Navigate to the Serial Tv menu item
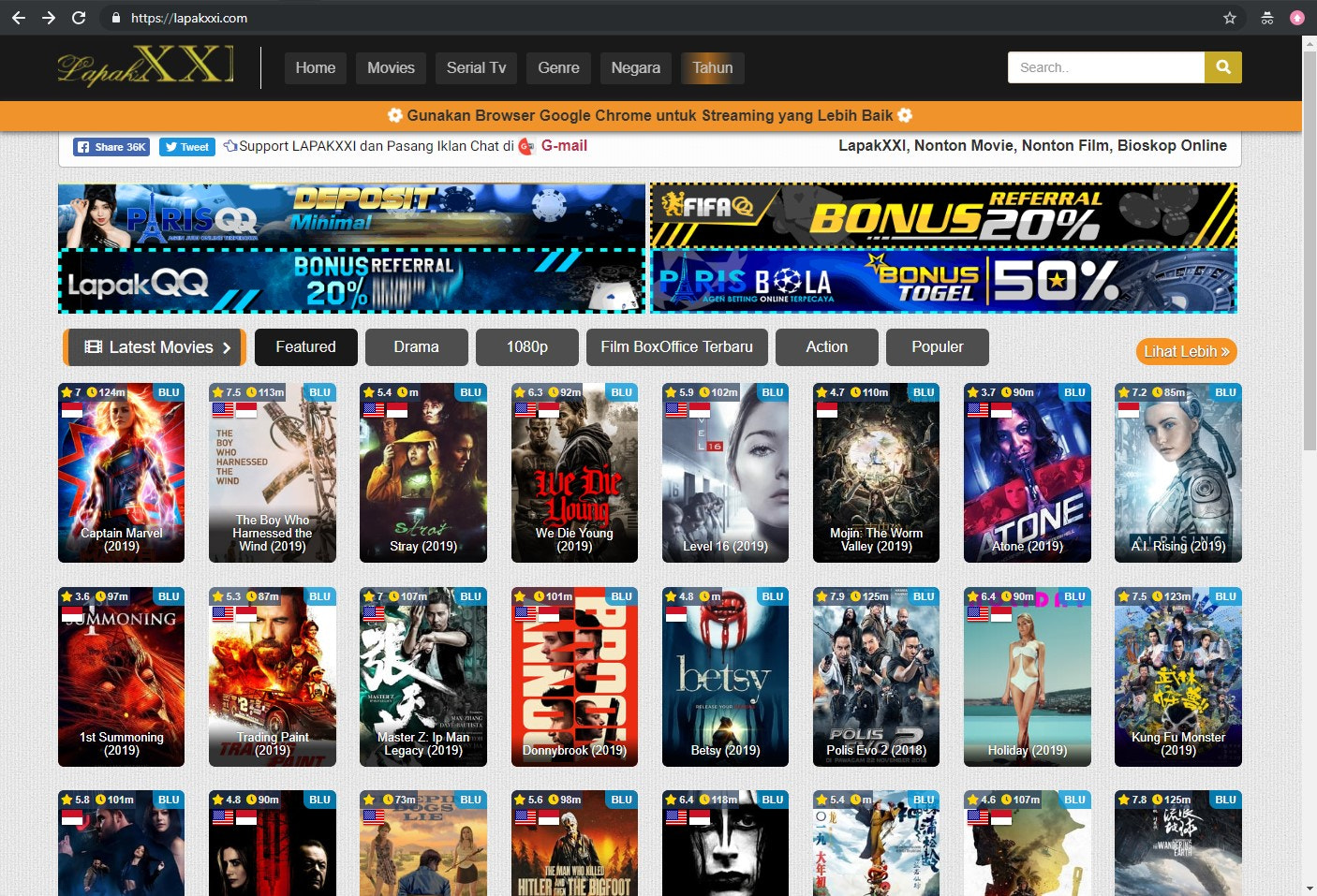Viewport: 1317px width, 896px height. tap(476, 67)
